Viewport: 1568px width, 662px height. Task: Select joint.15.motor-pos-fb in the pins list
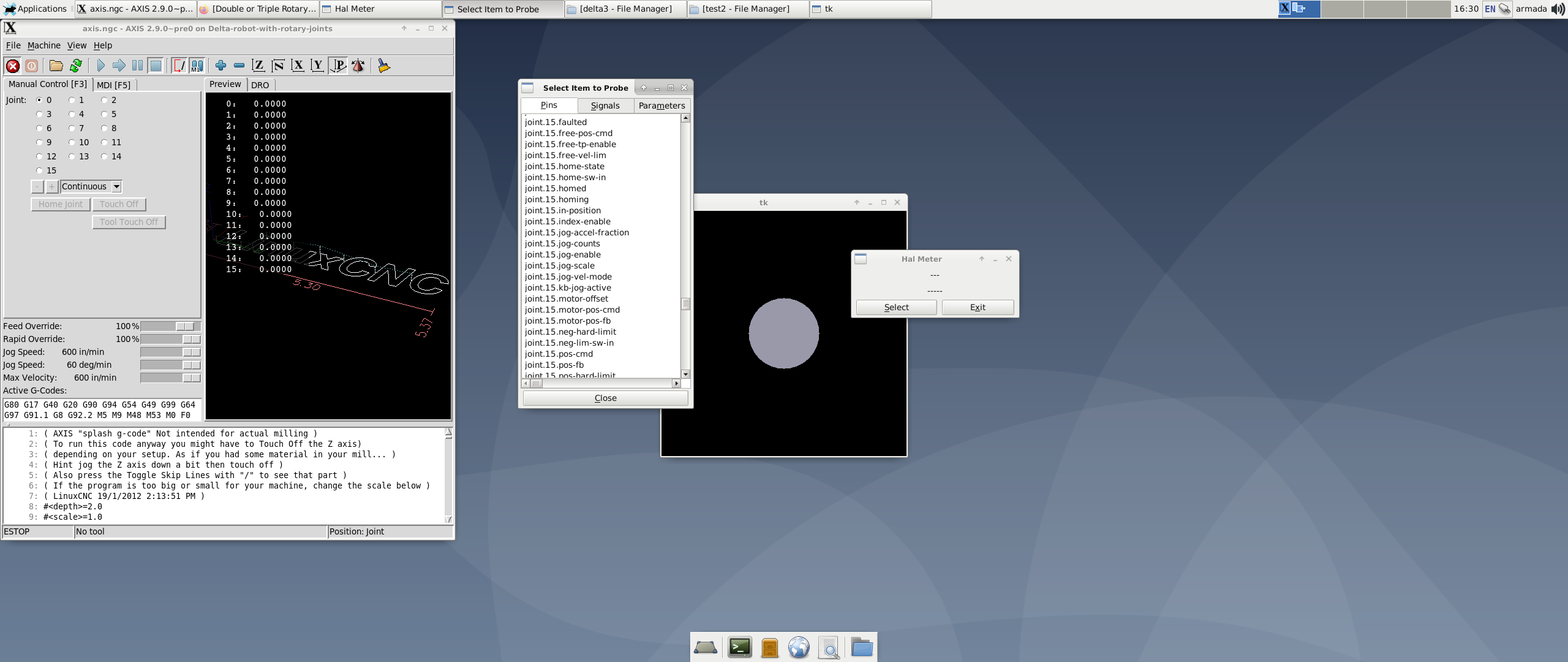[x=567, y=321]
